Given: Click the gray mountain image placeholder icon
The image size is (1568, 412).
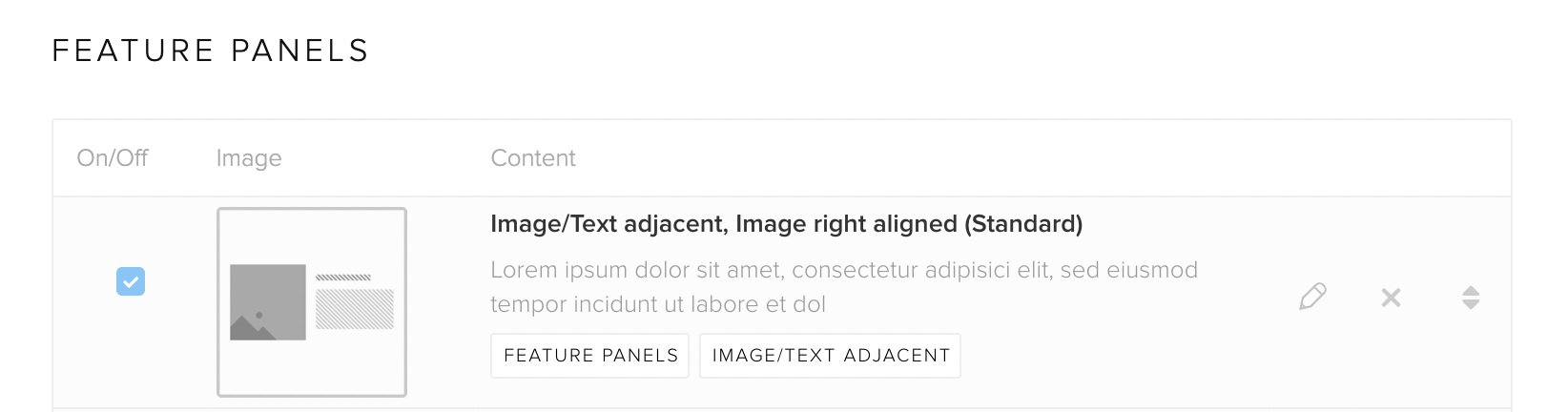Looking at the screenshot, I should click(x=268, y=302).
